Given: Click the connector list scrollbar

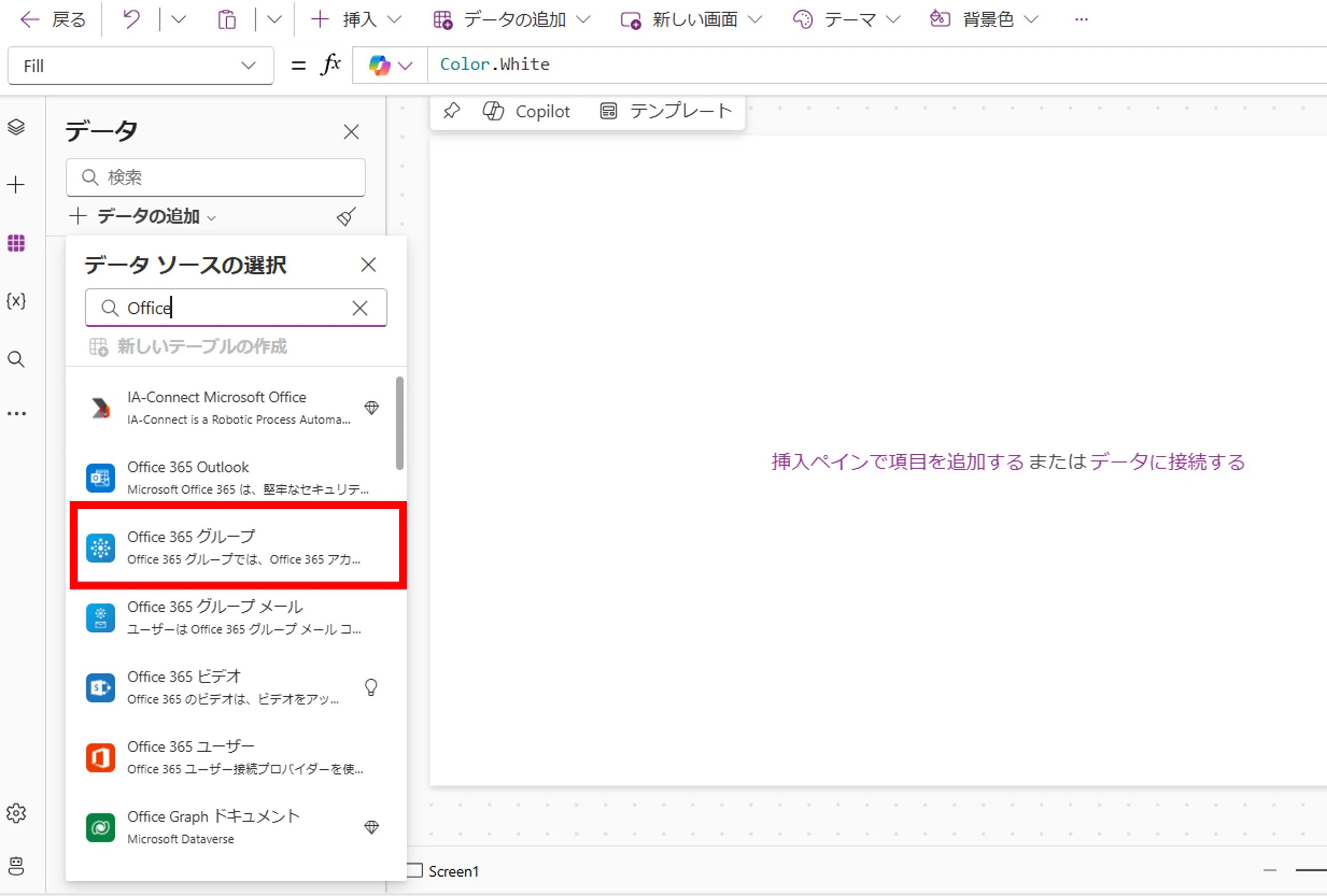Looking at the screenshot, I should [400, 423].
